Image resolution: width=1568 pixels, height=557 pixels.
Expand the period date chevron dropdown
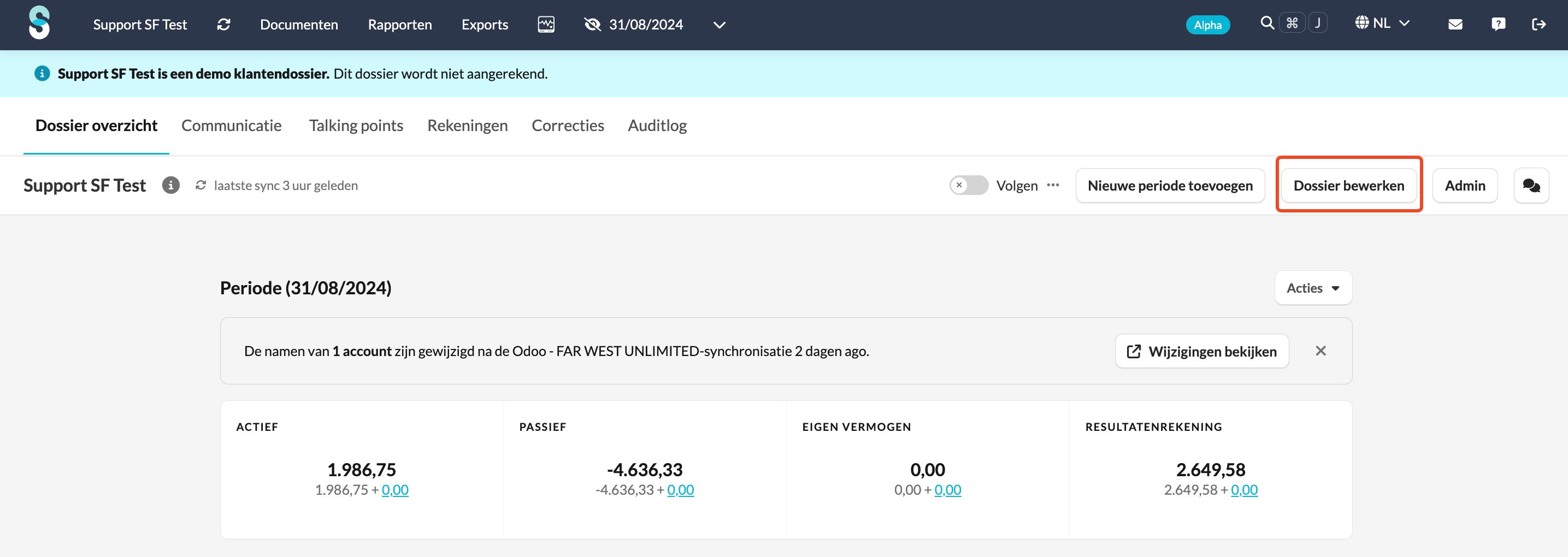[x=719, y=25]
